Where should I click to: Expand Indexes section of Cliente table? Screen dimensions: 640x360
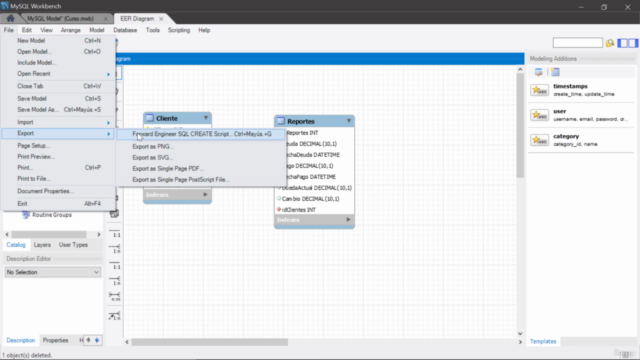[x=205, y=195]
